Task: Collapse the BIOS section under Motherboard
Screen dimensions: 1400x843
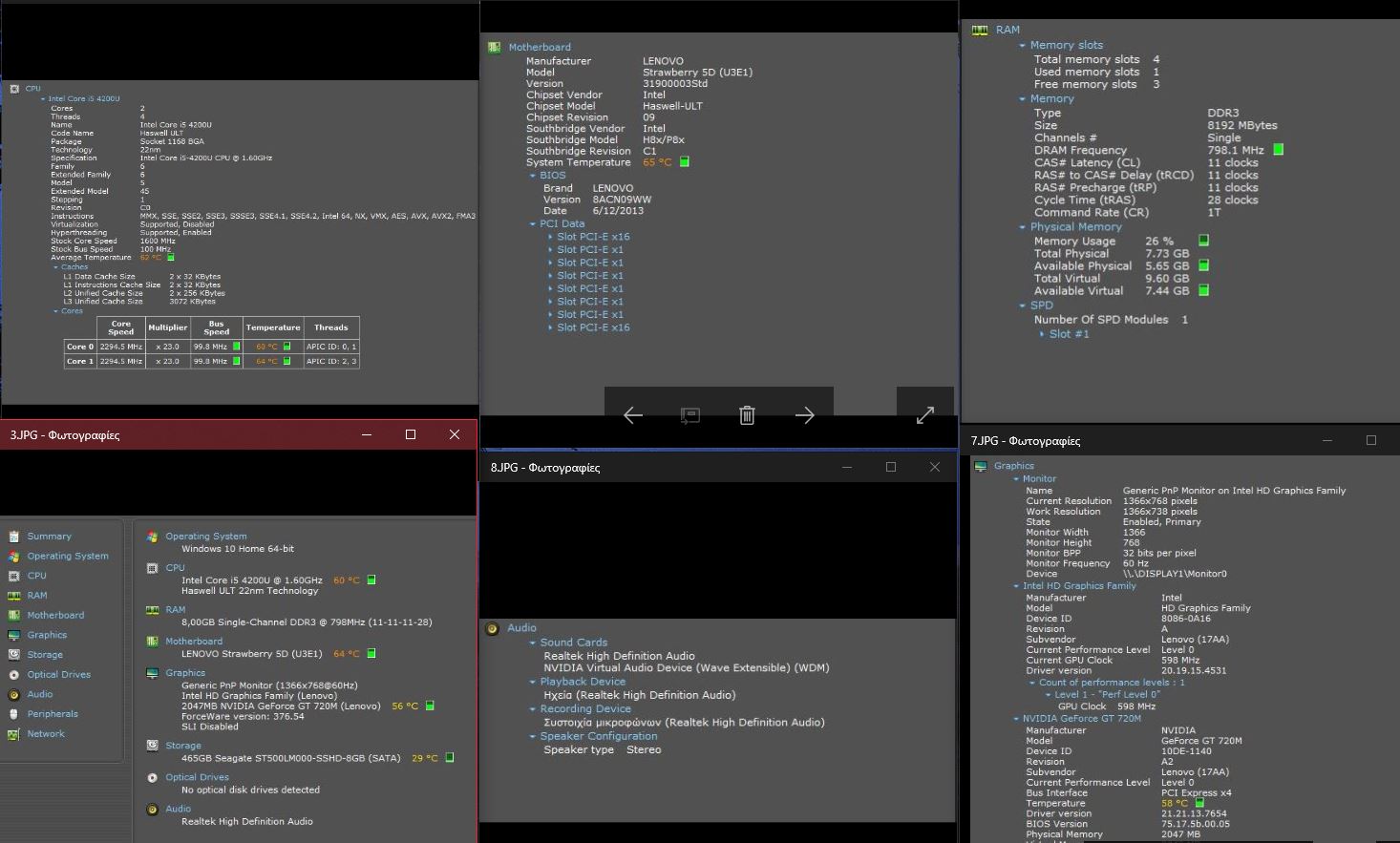Action: click(533, 176)
